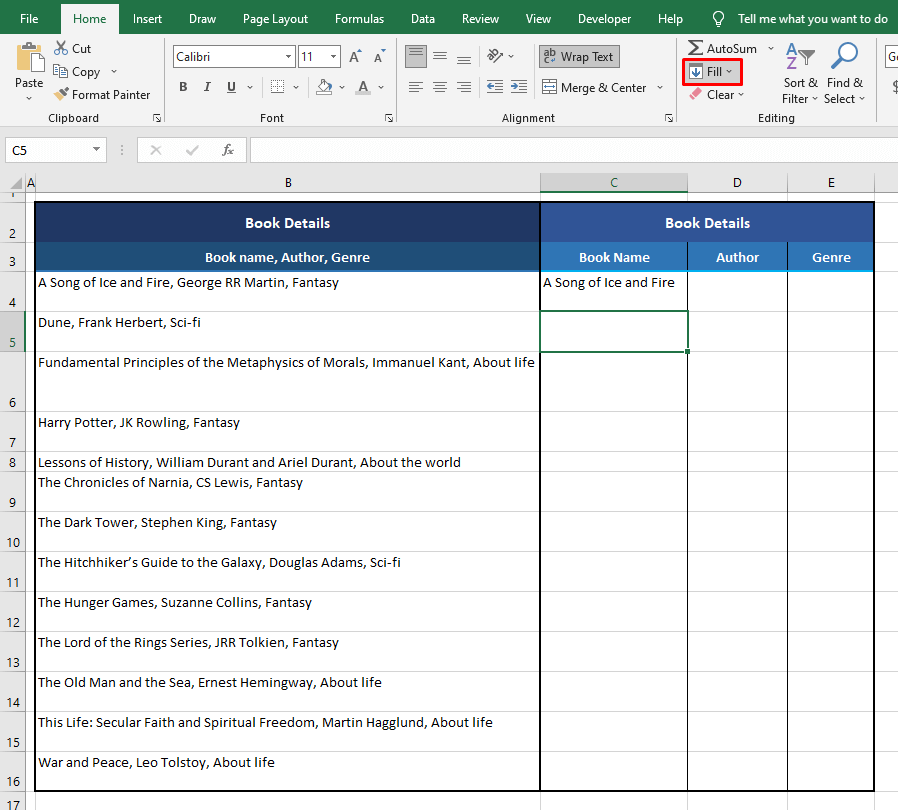Image resolution: width=898 pixels, height=810 pixels.
Task: Click the Increase Font Size icon
Action: tap(352, 56)
